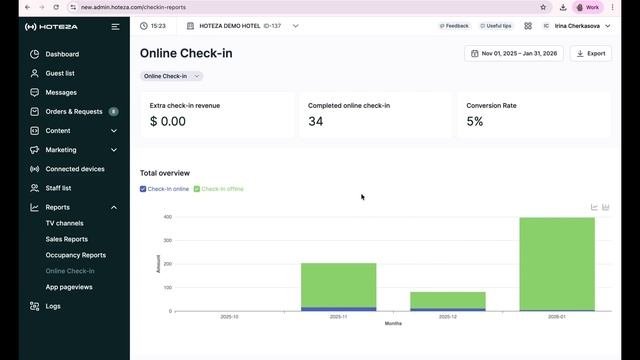Click the Content icon in sidebar

tap(35, 131)
